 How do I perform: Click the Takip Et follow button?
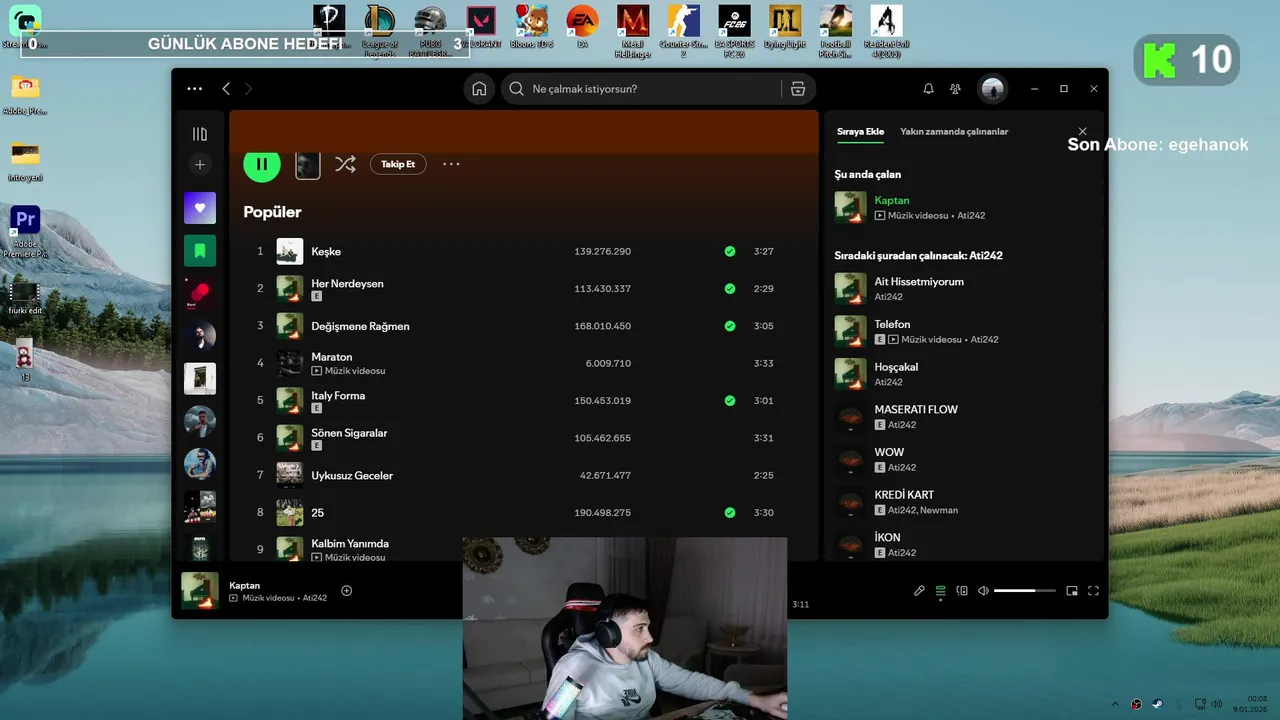coord(398,164)
